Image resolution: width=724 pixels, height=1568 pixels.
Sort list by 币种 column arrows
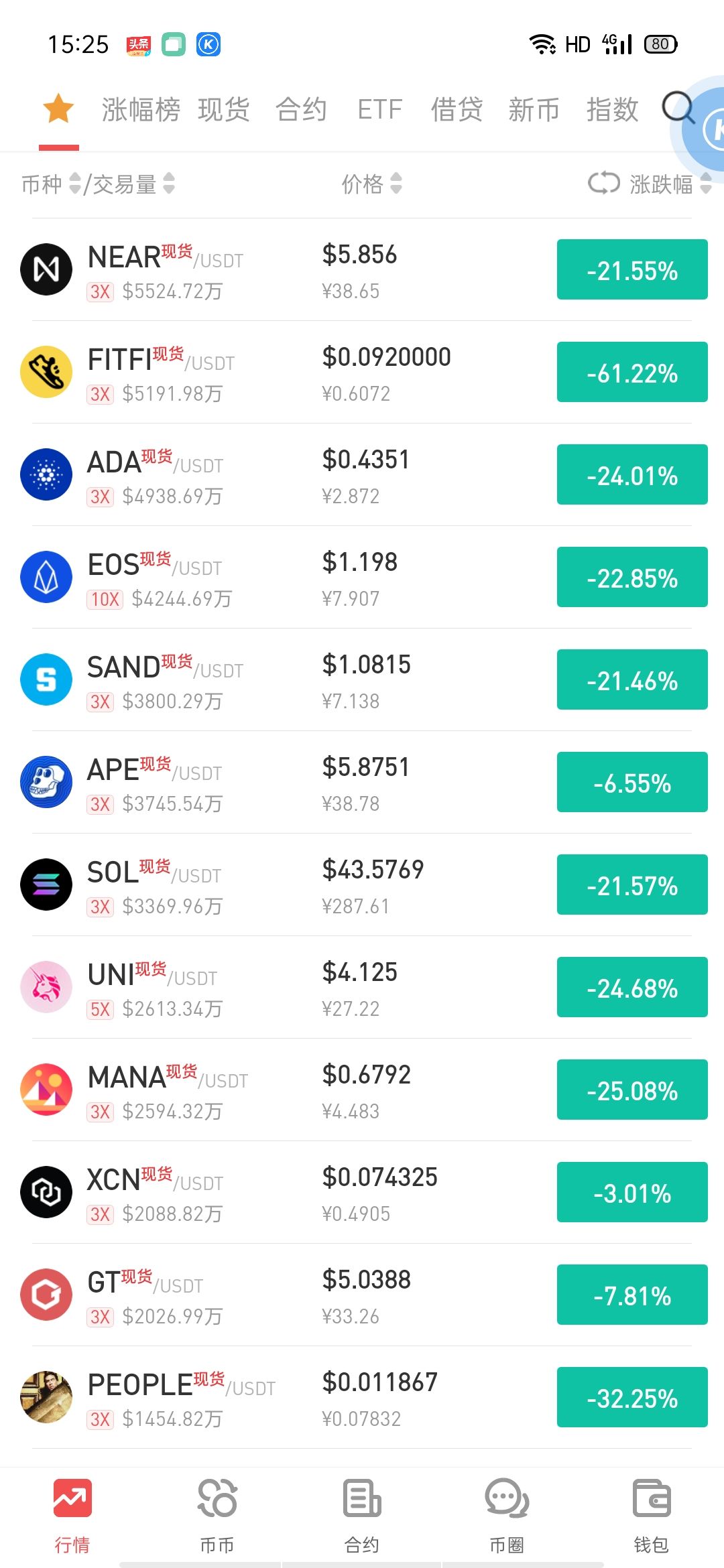(x=75, y=184)
